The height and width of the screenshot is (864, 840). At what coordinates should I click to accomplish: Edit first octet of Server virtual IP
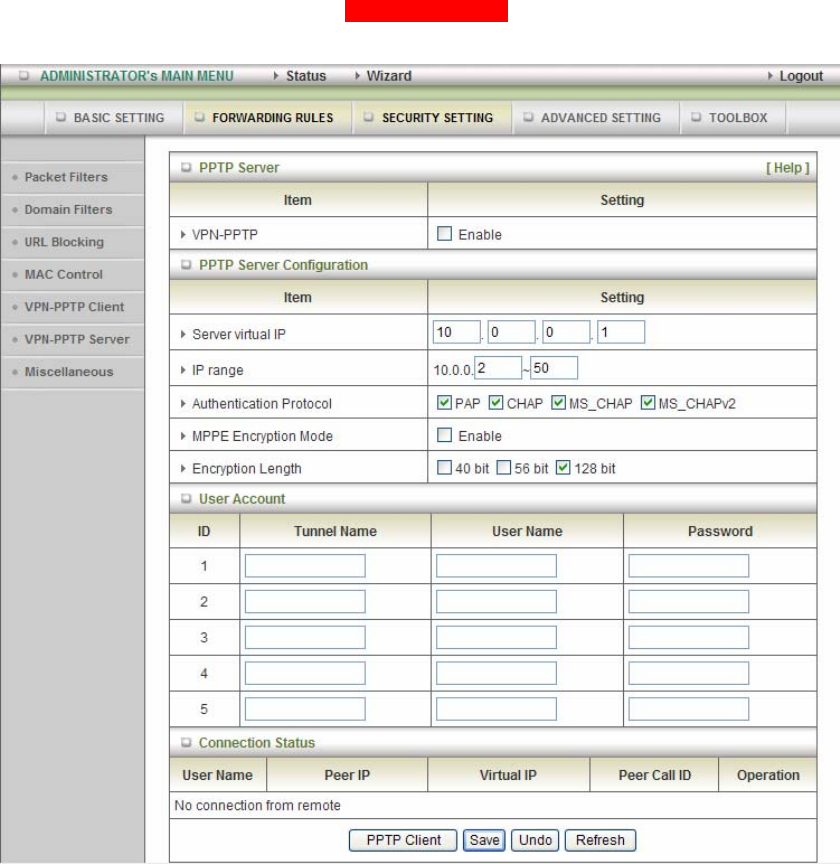(456, 332)
